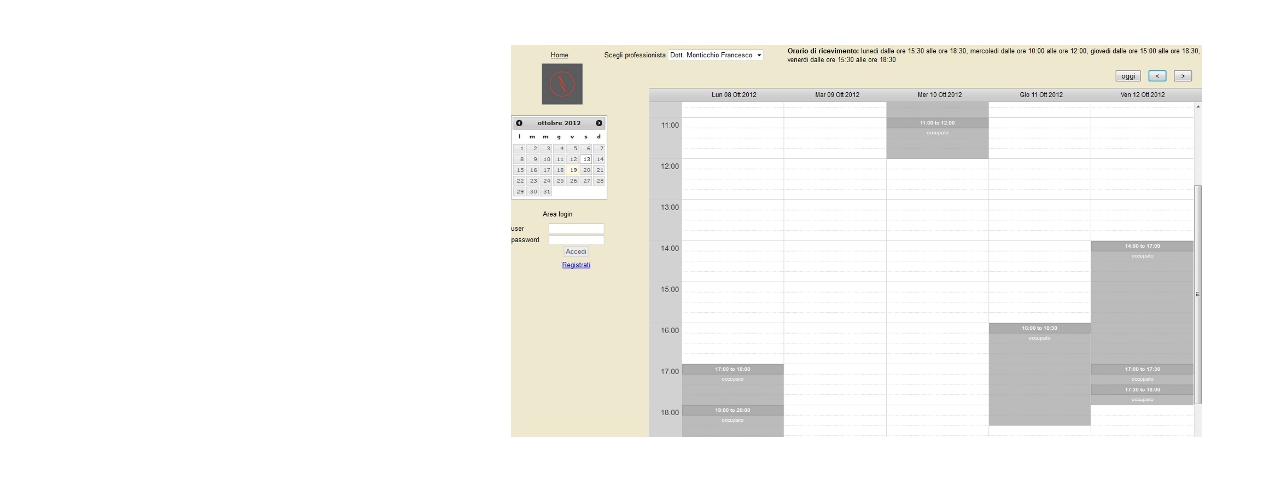This screenshot has width=1280, height=500.
Task: Click the 12:00 time label
Action: click(x=669, y=166)
